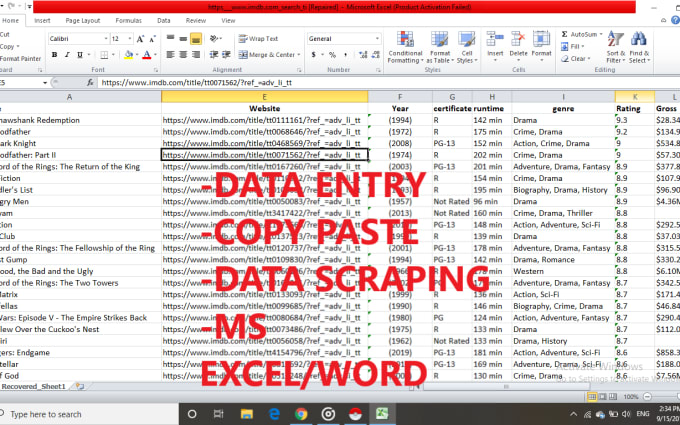Image resolution: width=680 pixels, height=425 pixels.
Task: Click the Insert Worksheet tab icon
Action: [80, 386]
